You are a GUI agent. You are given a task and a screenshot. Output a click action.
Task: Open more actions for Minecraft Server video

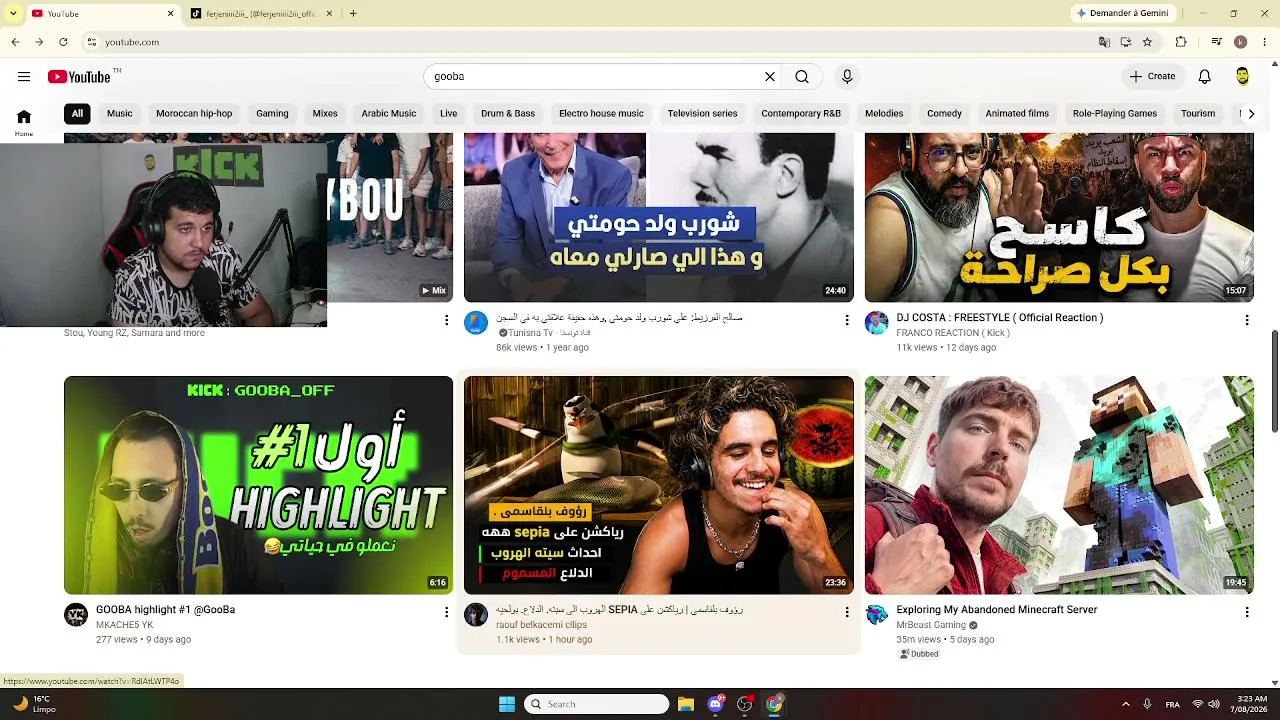point(1247,612)
